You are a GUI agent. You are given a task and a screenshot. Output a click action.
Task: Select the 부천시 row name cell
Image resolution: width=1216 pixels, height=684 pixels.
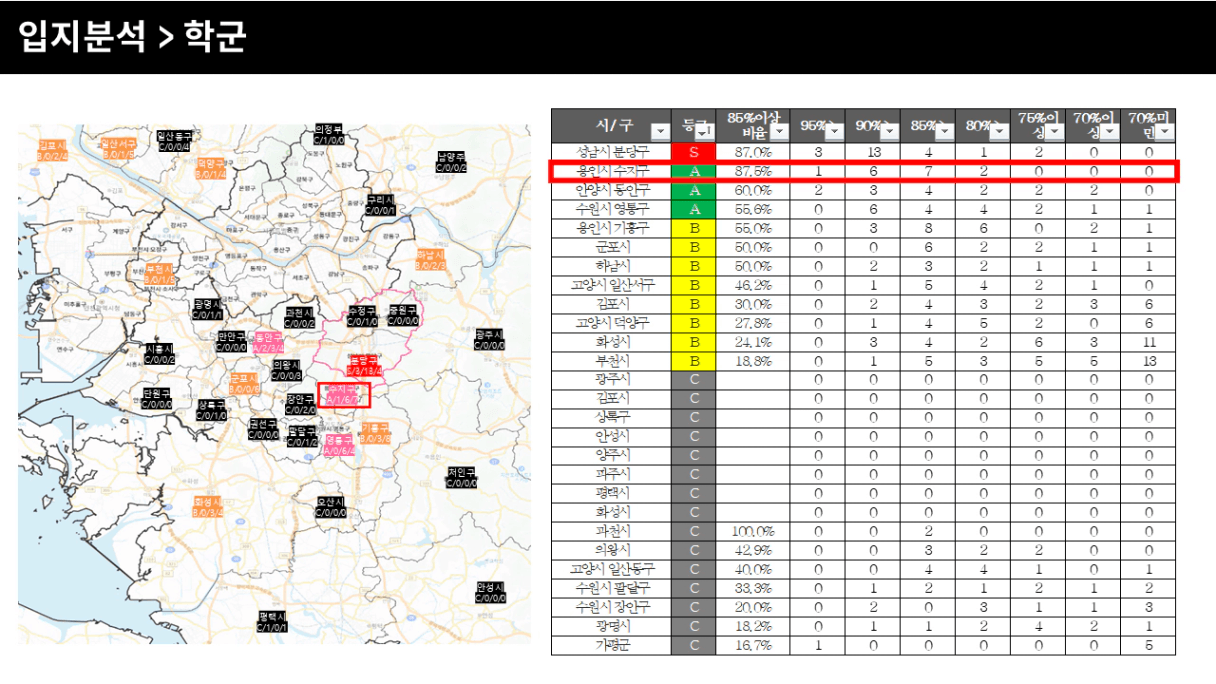click(x=612, y=361)
